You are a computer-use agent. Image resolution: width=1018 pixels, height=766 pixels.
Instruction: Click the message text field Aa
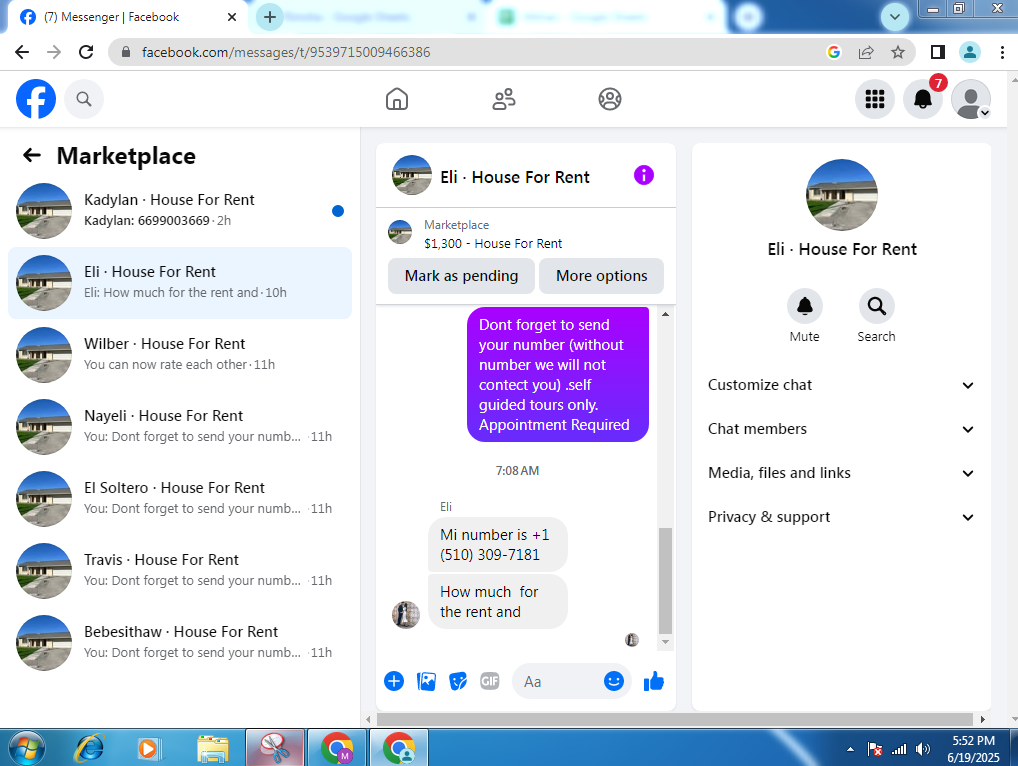pyautogui.click(x=560, y=682)
